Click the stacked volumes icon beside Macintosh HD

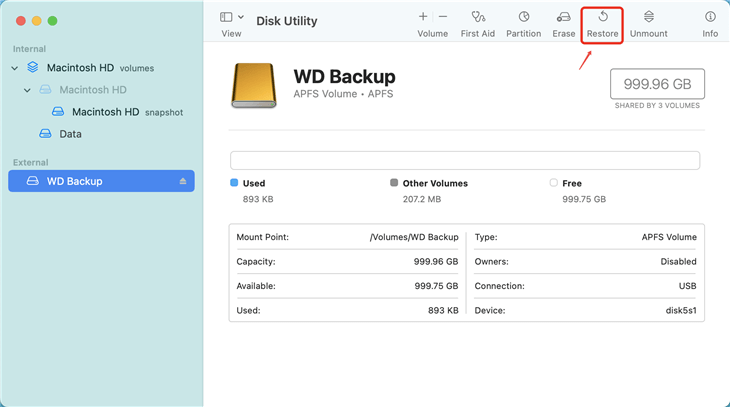(33, 68)
